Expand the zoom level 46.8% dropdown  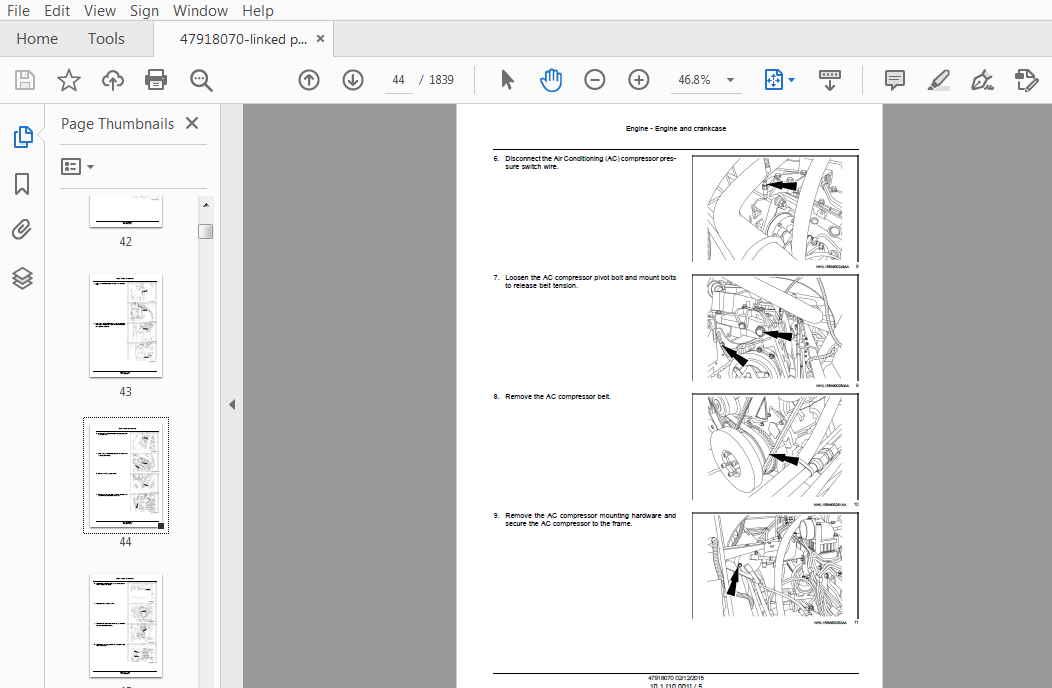coord(730,80)
